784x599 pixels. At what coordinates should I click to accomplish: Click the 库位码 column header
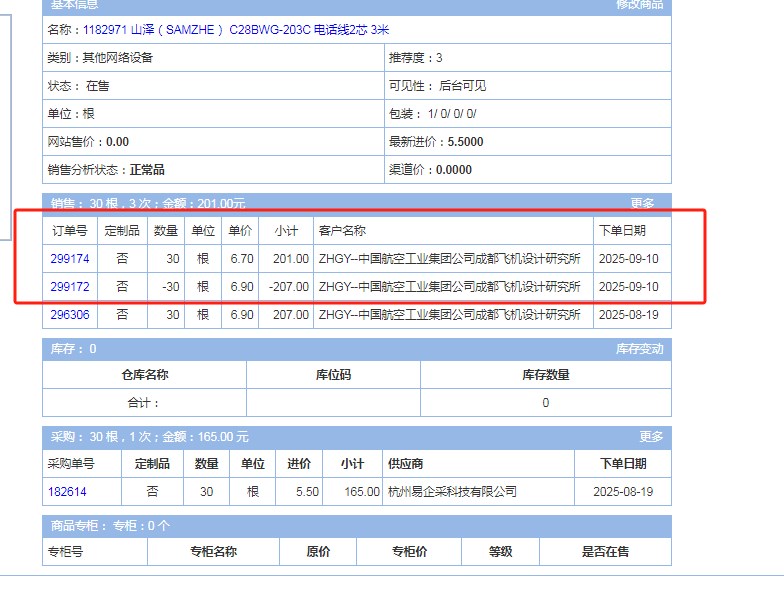coord(333,375)
